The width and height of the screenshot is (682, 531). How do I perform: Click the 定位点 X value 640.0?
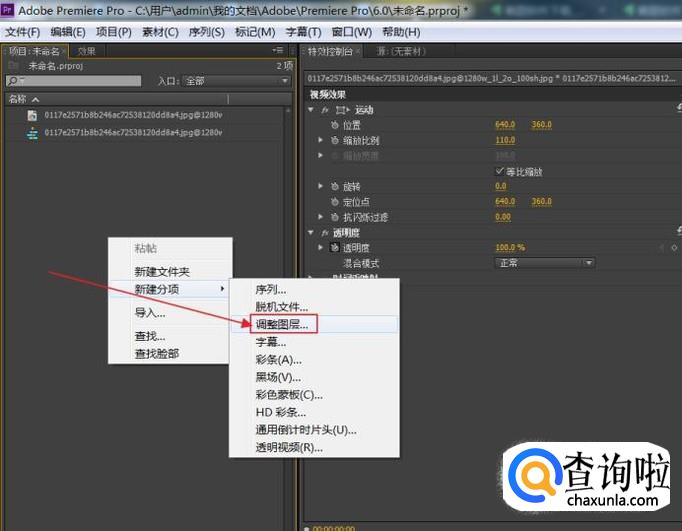(505, 201)
